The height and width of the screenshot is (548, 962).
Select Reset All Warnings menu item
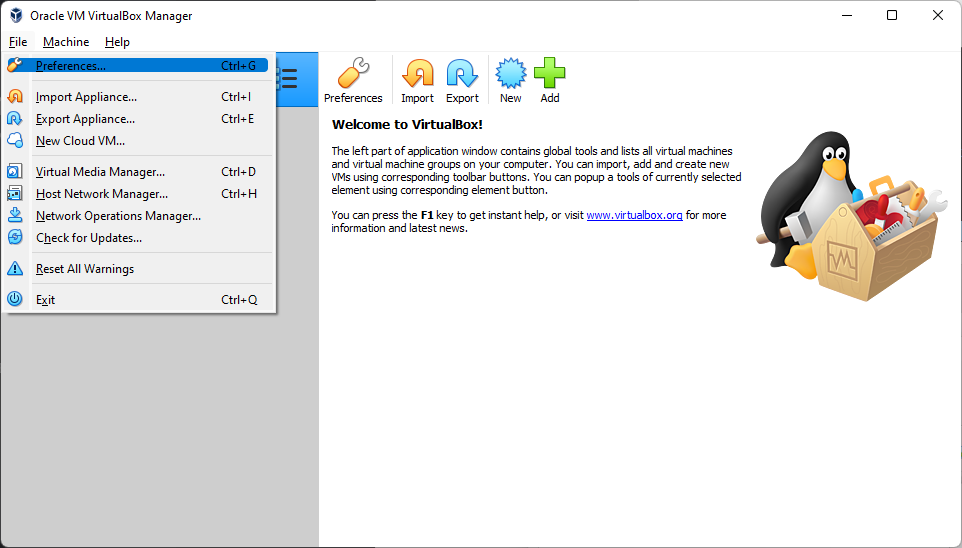point(84,269)
